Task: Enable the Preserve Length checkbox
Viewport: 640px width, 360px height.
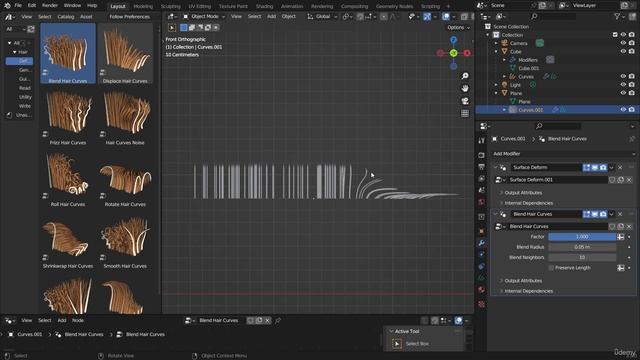Action: [x=551, y=268]
